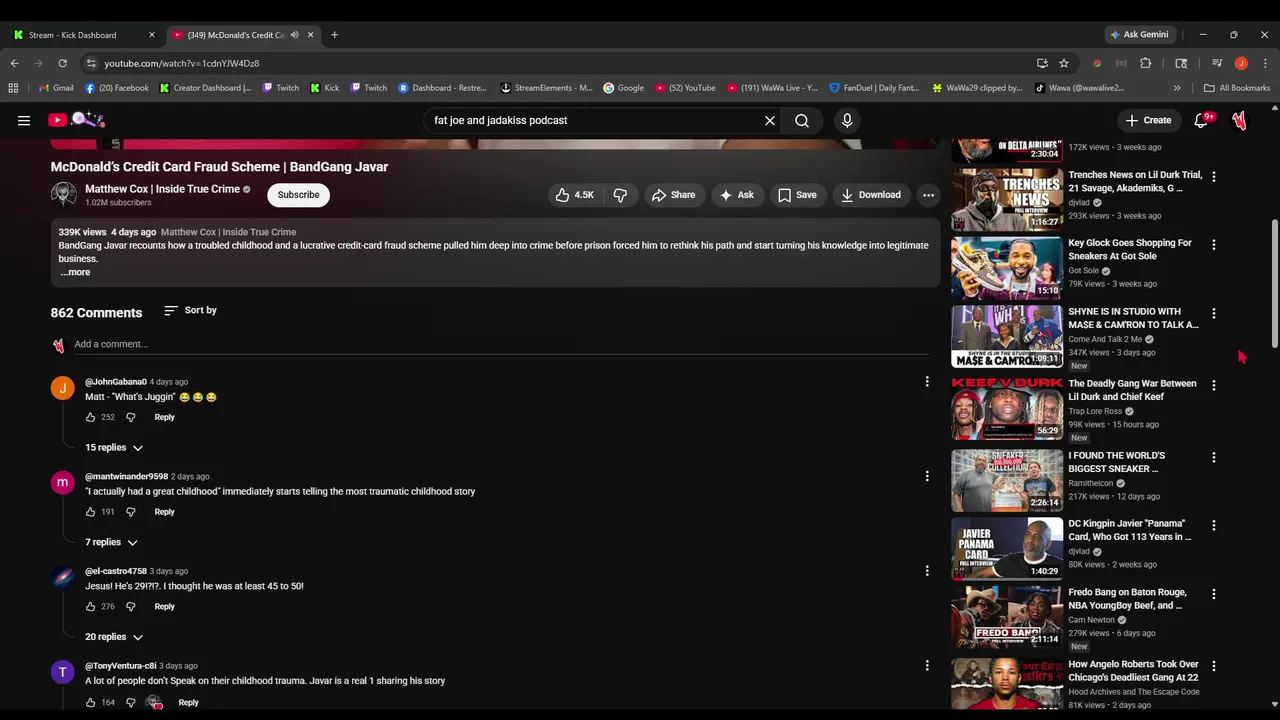Download the video

tap(871, 195)
